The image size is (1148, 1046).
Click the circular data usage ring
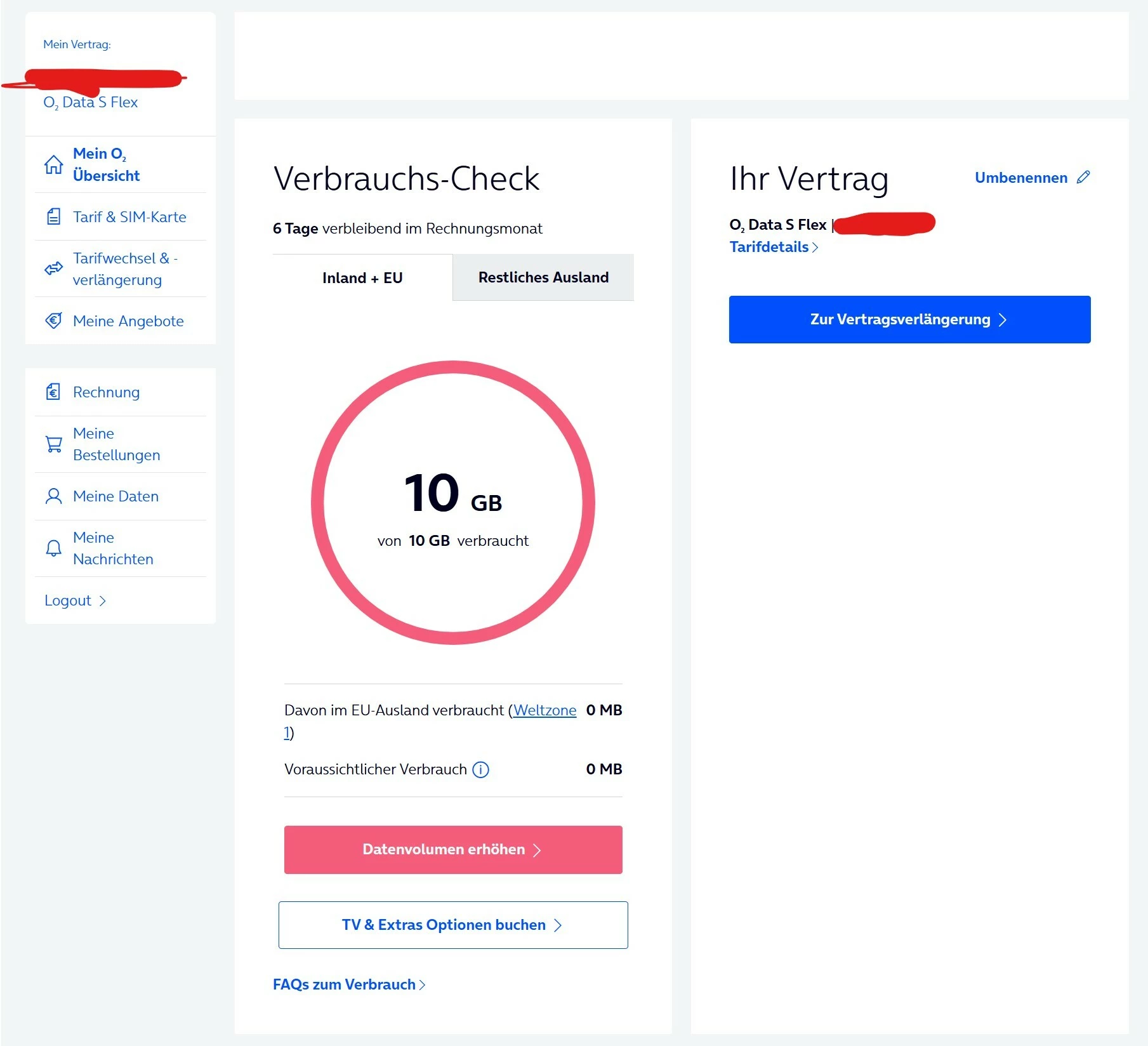coord(453,503)
